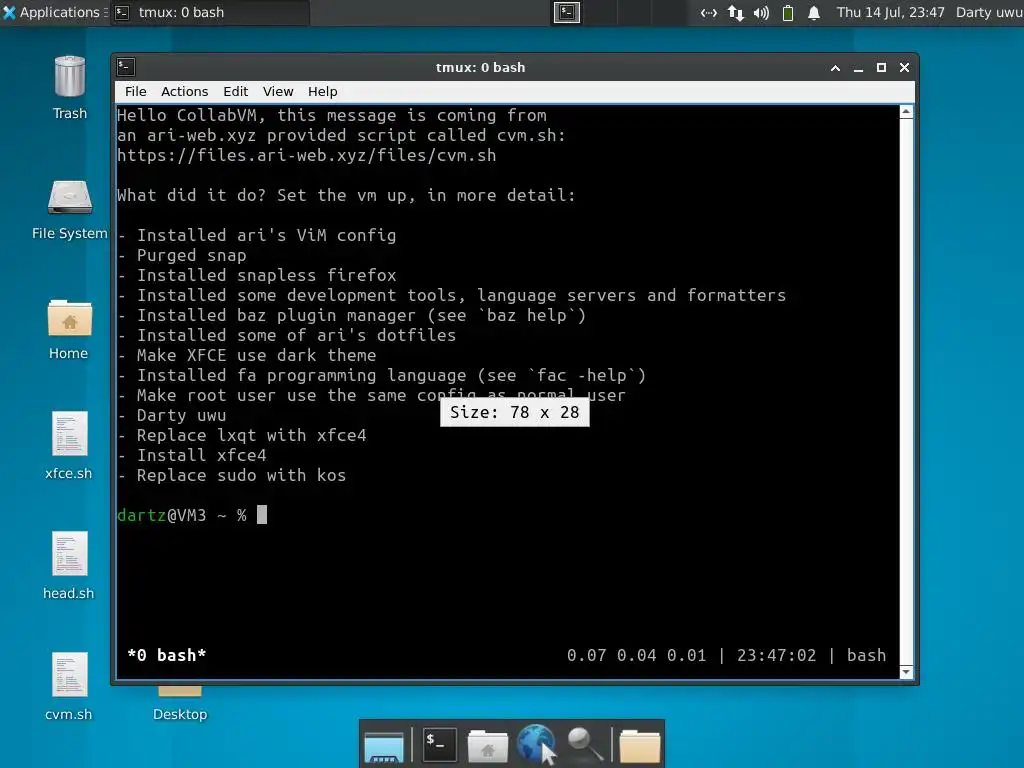This screenshot has height=768, width=1024.
Task: Open the Actions menu in terminal
Action: pos(184,91)
